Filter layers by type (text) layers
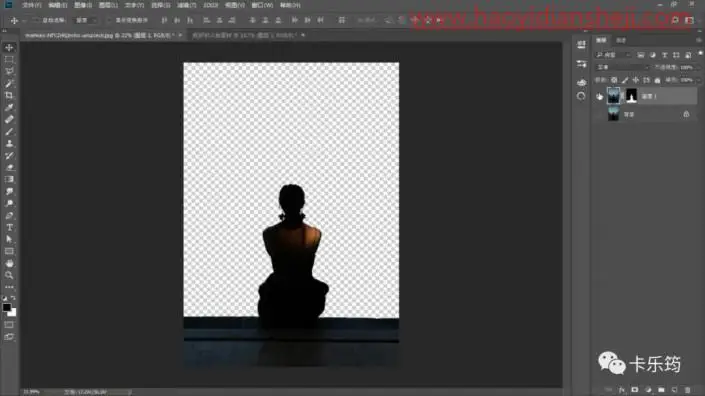The image size is (705, 396). point(665,55)
